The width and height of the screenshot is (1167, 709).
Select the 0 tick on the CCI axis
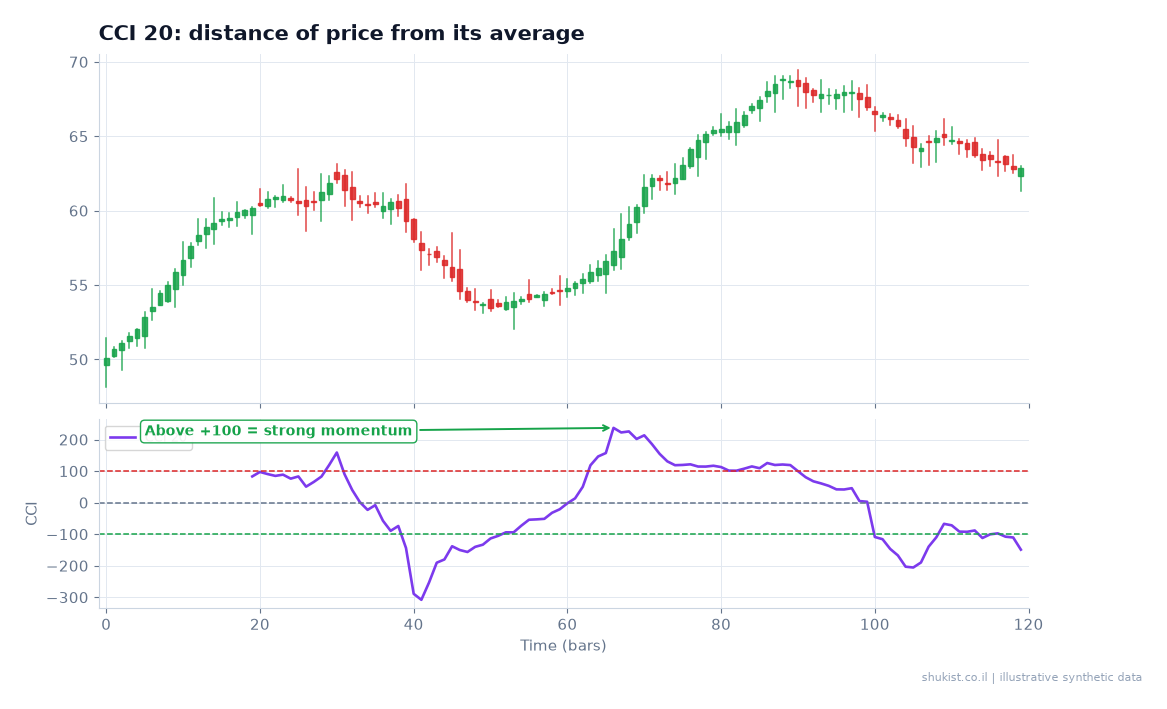tap(84, 504)
